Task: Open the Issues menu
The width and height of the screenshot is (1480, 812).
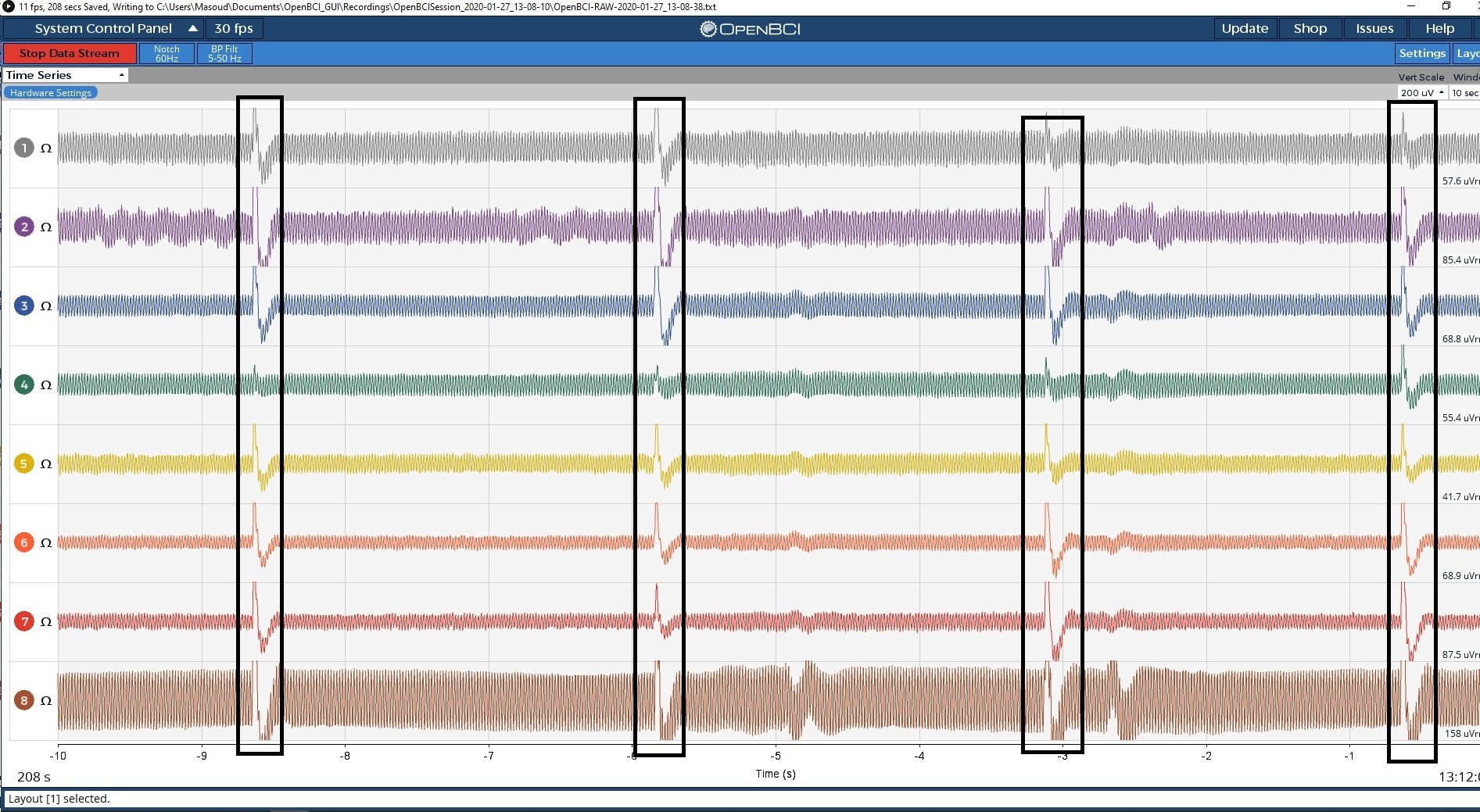Action: coord(1374,28)
